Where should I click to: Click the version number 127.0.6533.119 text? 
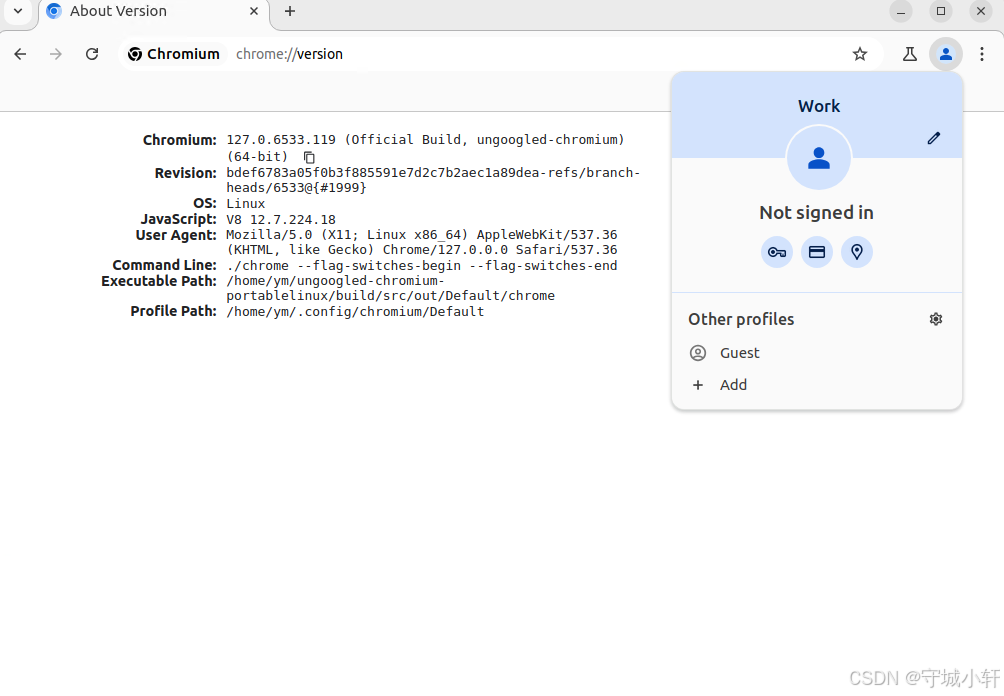[281, 140]
